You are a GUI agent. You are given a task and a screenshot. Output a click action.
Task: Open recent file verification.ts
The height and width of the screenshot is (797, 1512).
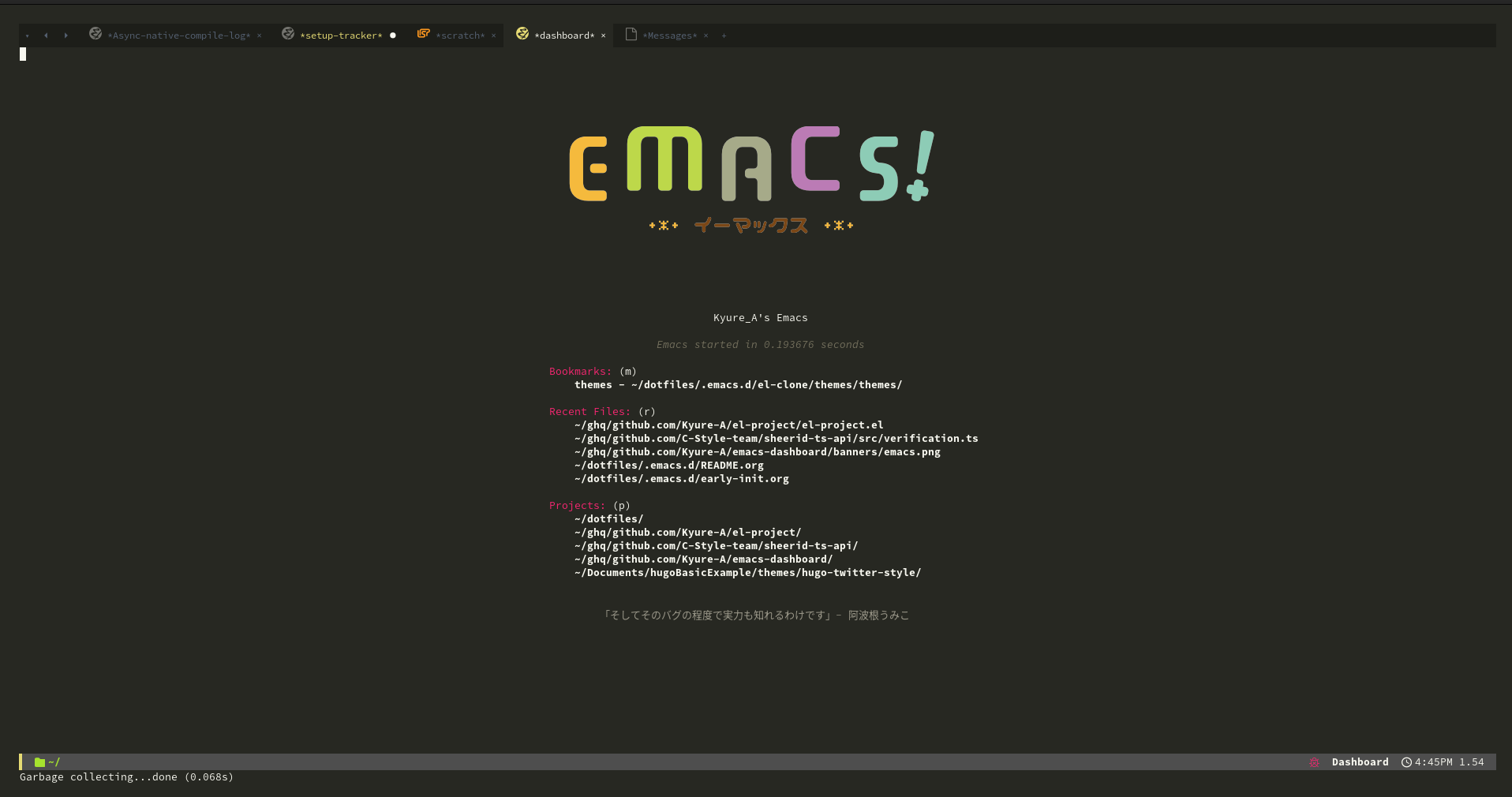coord(777,439)
